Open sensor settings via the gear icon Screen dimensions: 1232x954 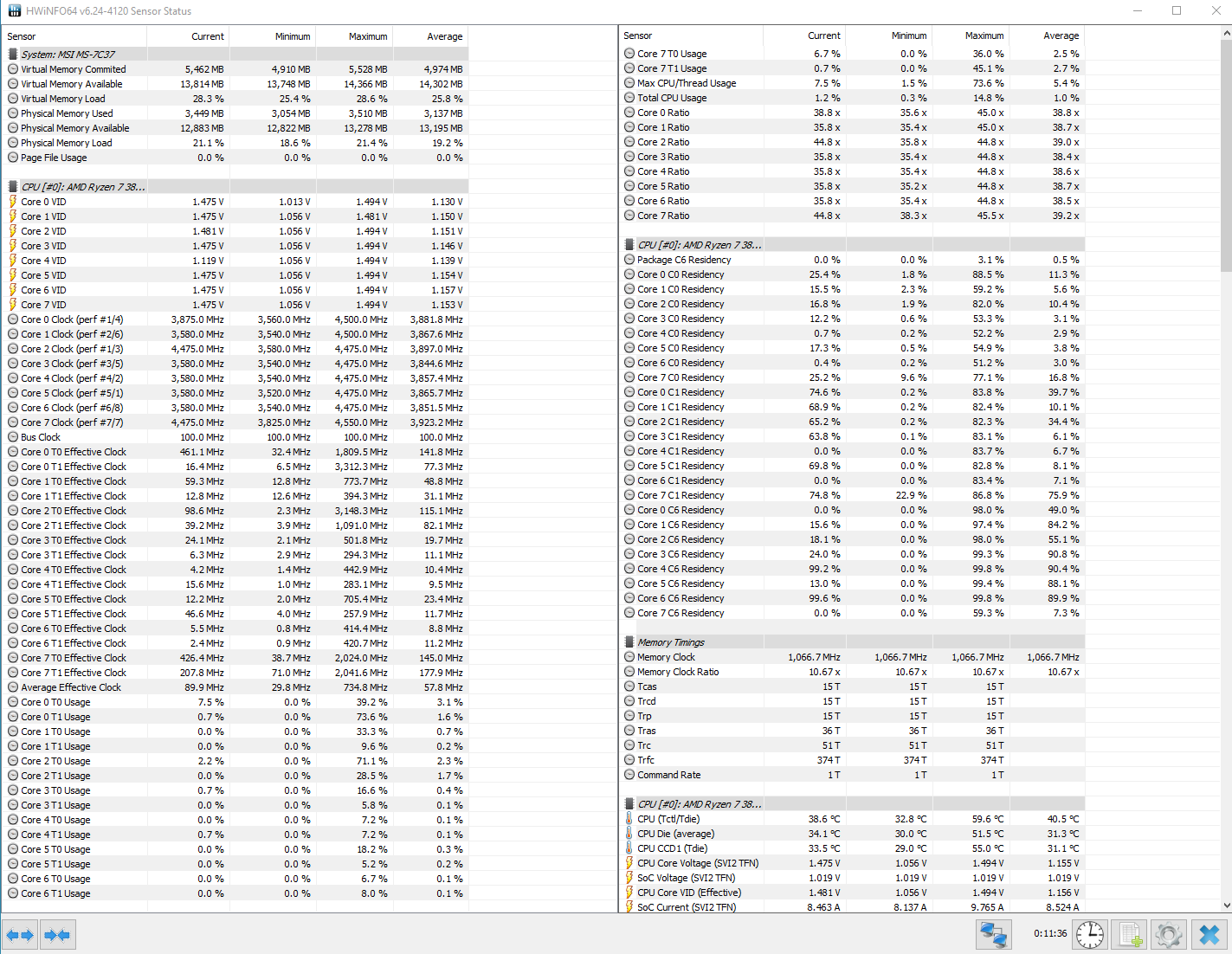[x=1169, y=935]
